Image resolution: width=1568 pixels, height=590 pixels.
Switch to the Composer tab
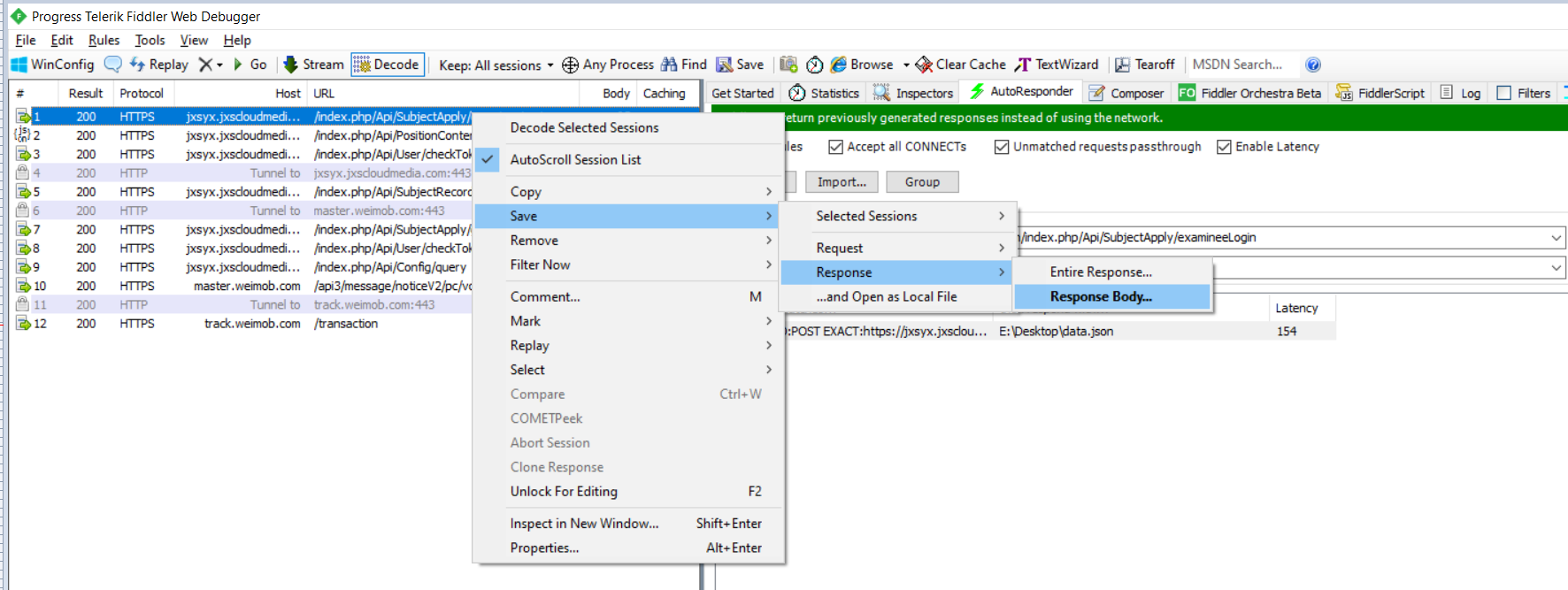(x=1126, y=93)
